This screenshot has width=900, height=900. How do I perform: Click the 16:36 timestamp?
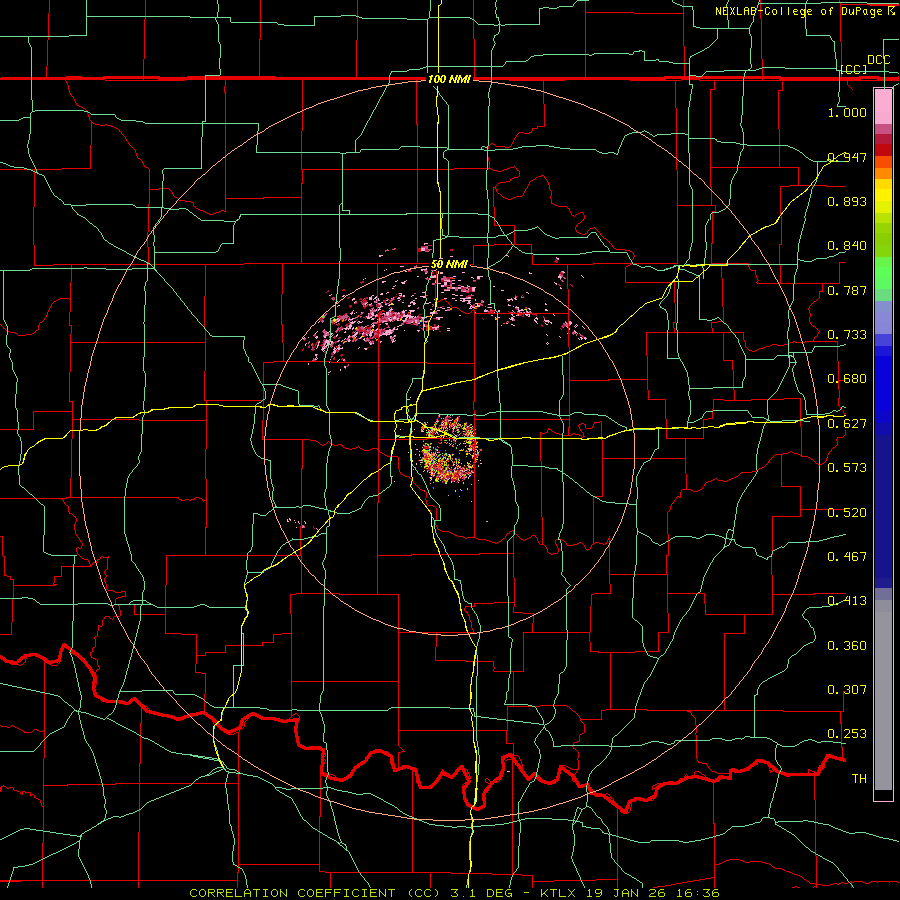click(x=698, y=893)
